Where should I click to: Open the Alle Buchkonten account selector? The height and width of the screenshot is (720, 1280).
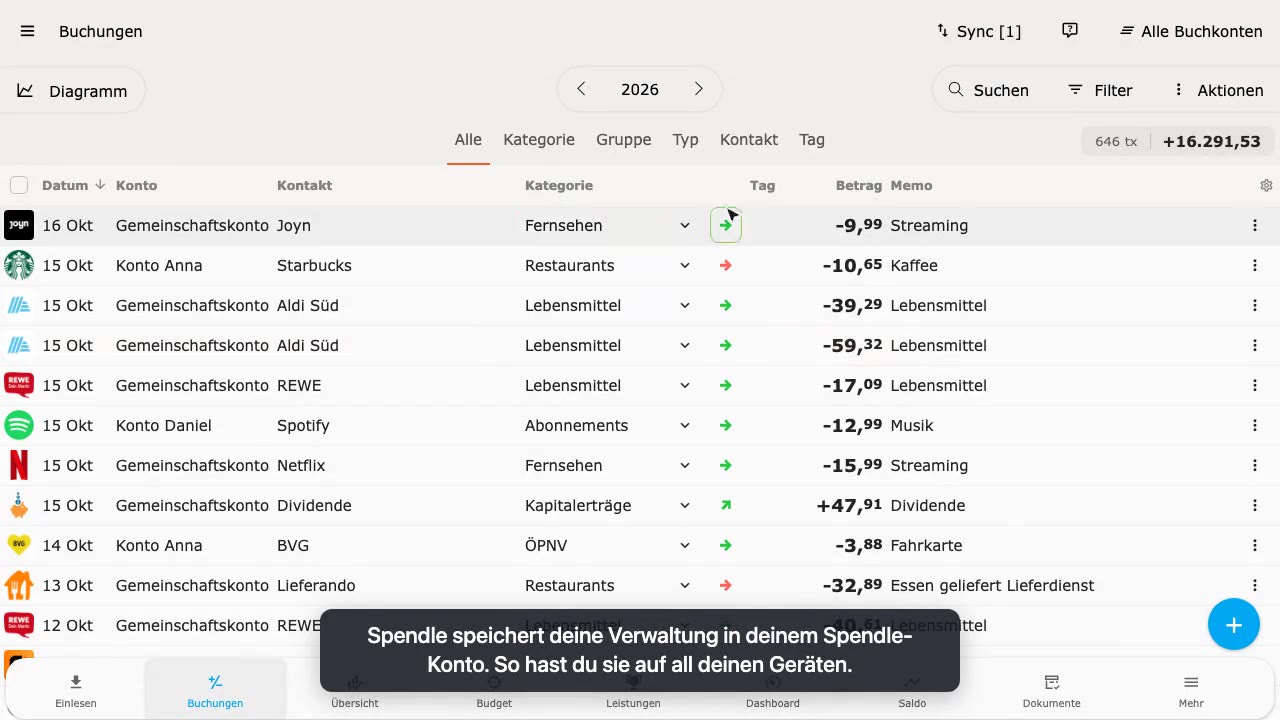tap(1191, 31)
